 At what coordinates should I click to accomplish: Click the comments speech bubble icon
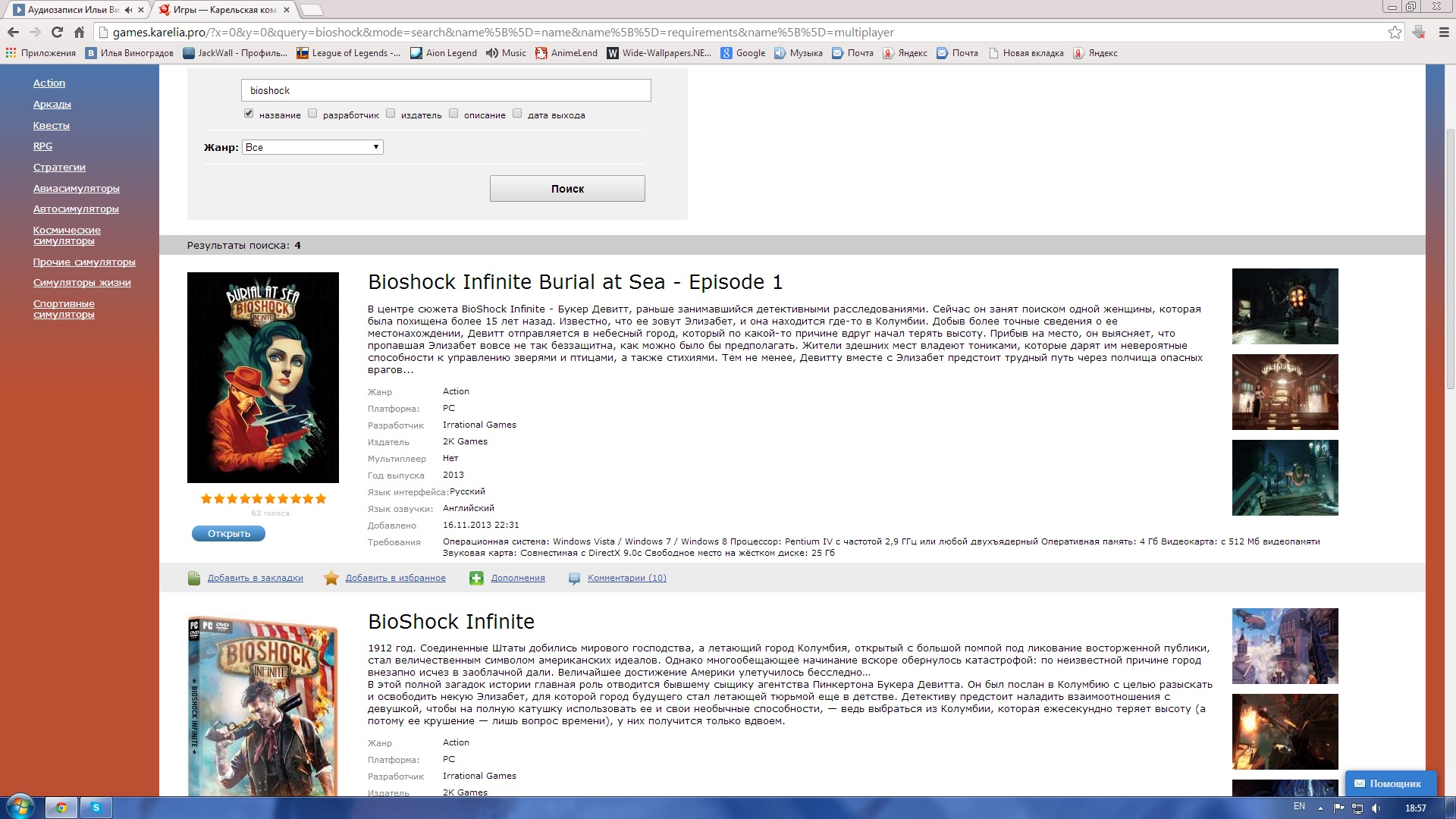click(x=574, y=578)
